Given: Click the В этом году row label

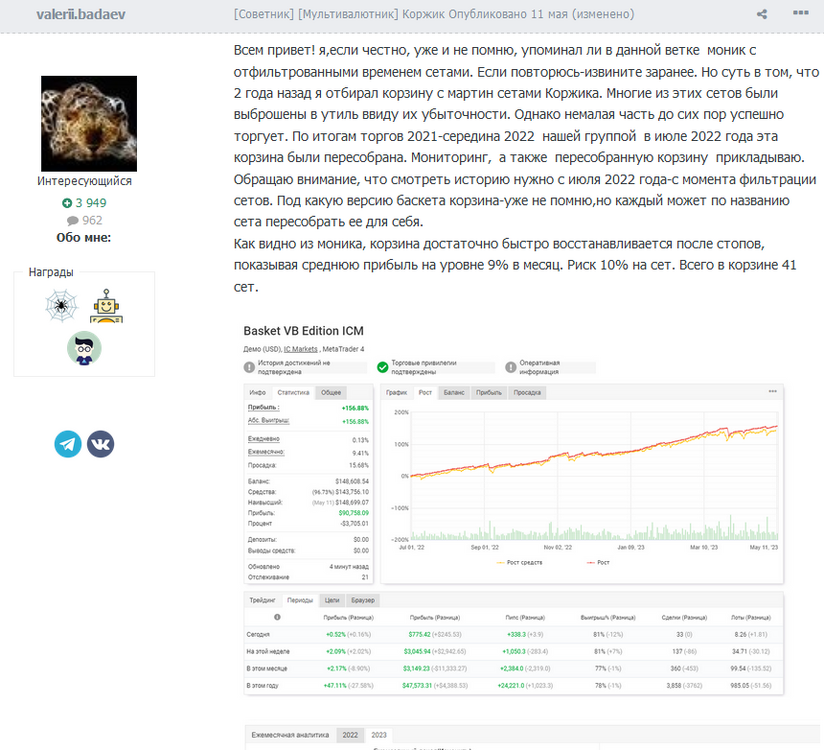Looking at the screenshot, I should tap(263, 685).
